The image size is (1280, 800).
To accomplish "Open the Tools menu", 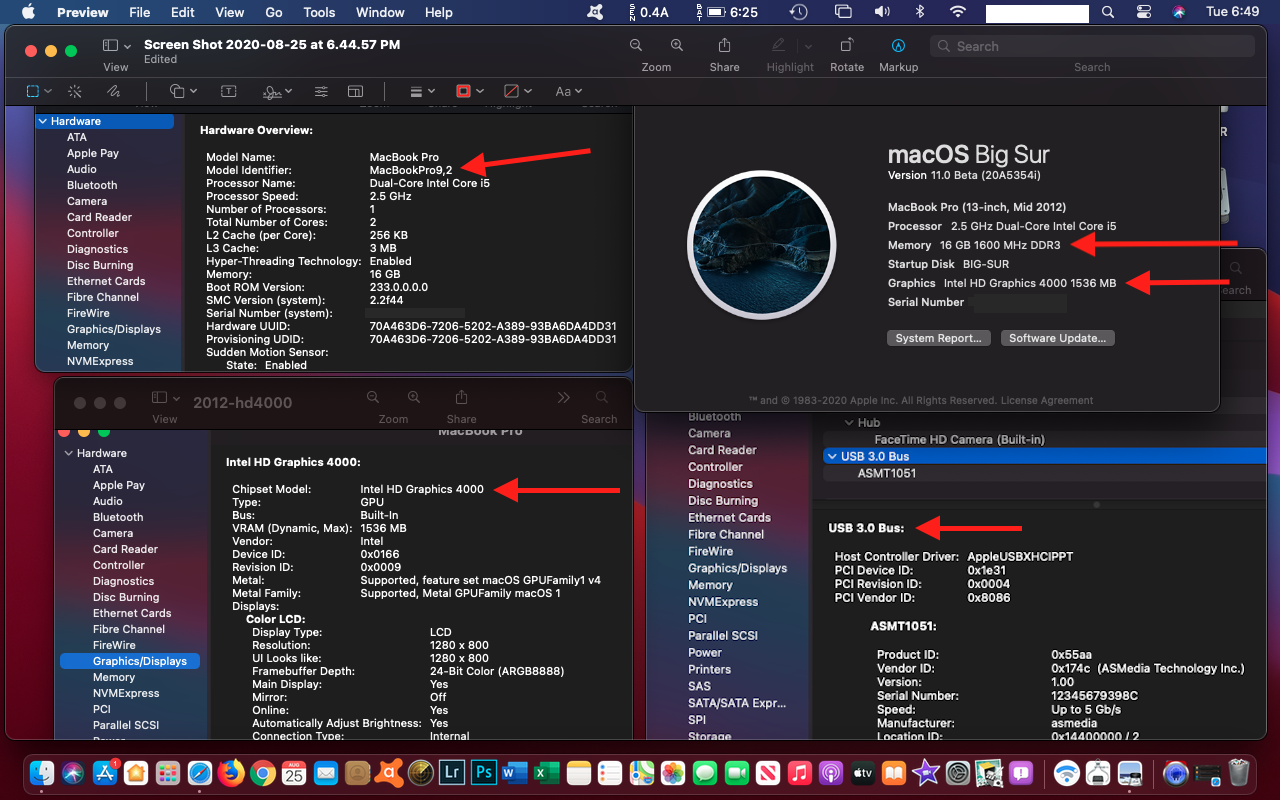I will click(319, 12).
